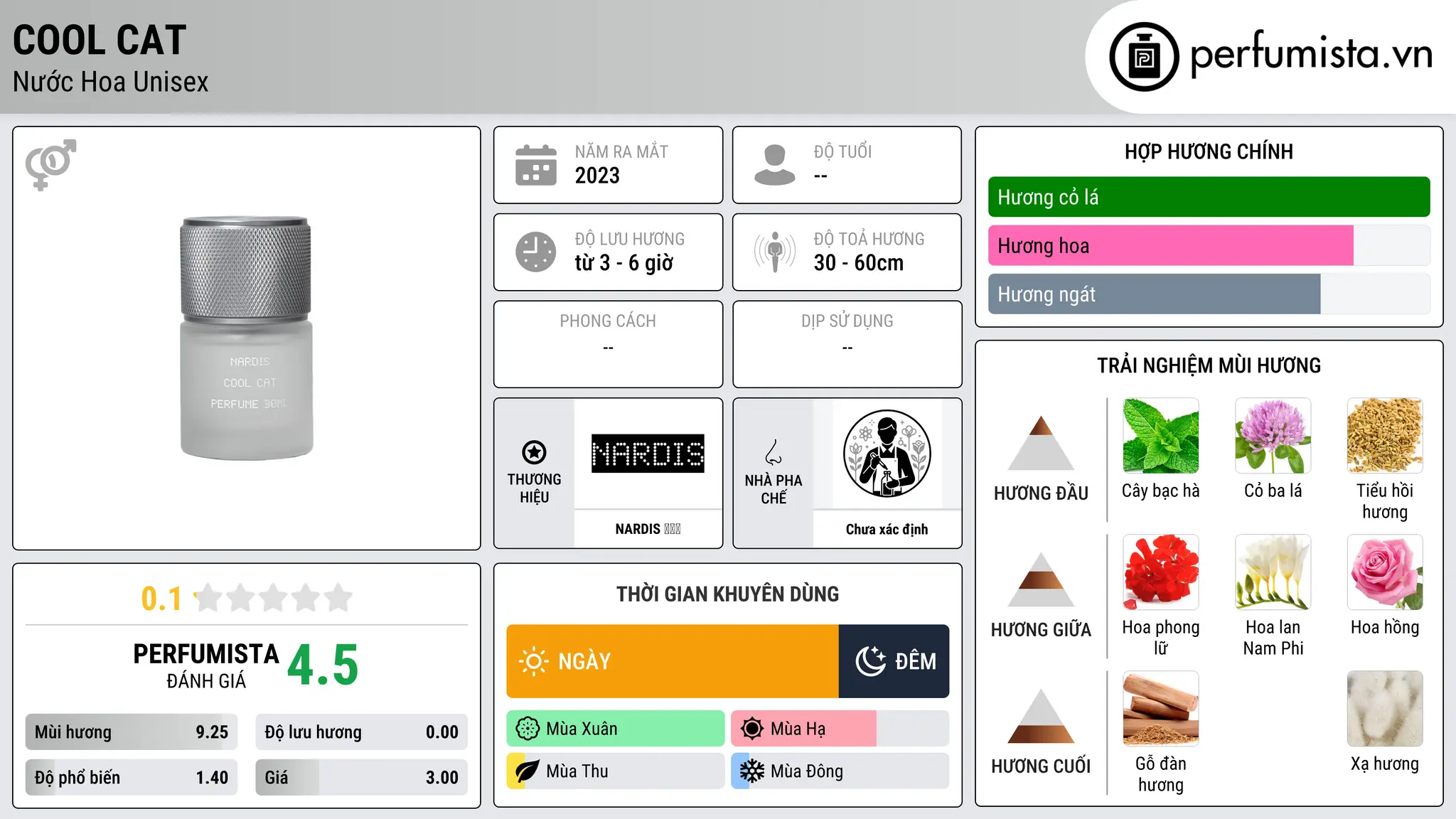Click the perfumista.vn perfume bottle logo icon
This screenshot has height=819, width=1456.
[1144, 57]
